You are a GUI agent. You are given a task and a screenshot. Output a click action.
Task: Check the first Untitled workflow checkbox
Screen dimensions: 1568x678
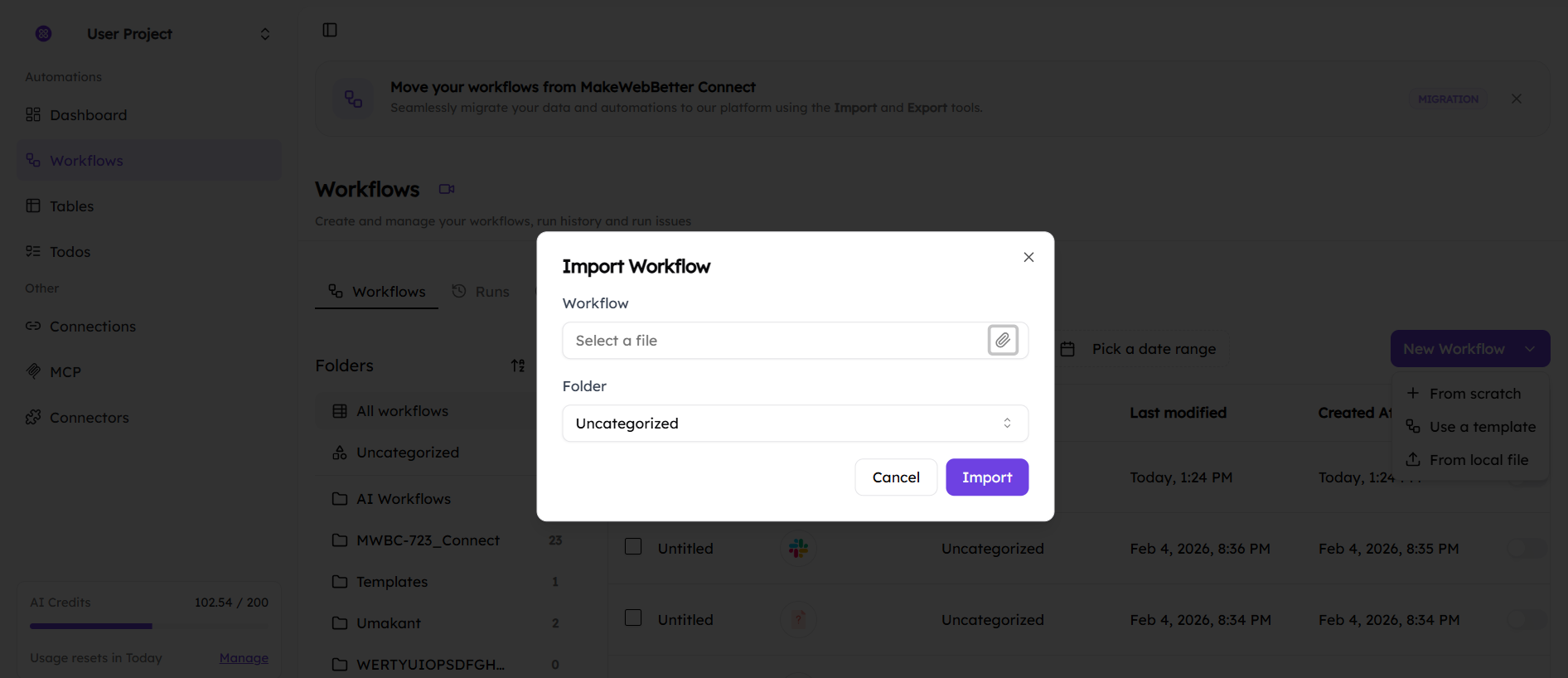tap(633, 547)
